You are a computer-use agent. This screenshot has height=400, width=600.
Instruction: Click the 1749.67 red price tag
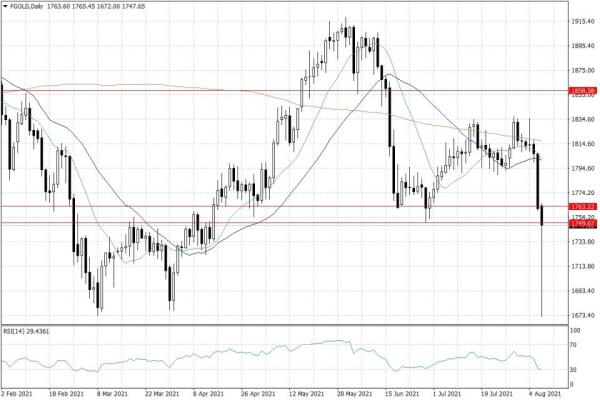(x=582, y=223)
